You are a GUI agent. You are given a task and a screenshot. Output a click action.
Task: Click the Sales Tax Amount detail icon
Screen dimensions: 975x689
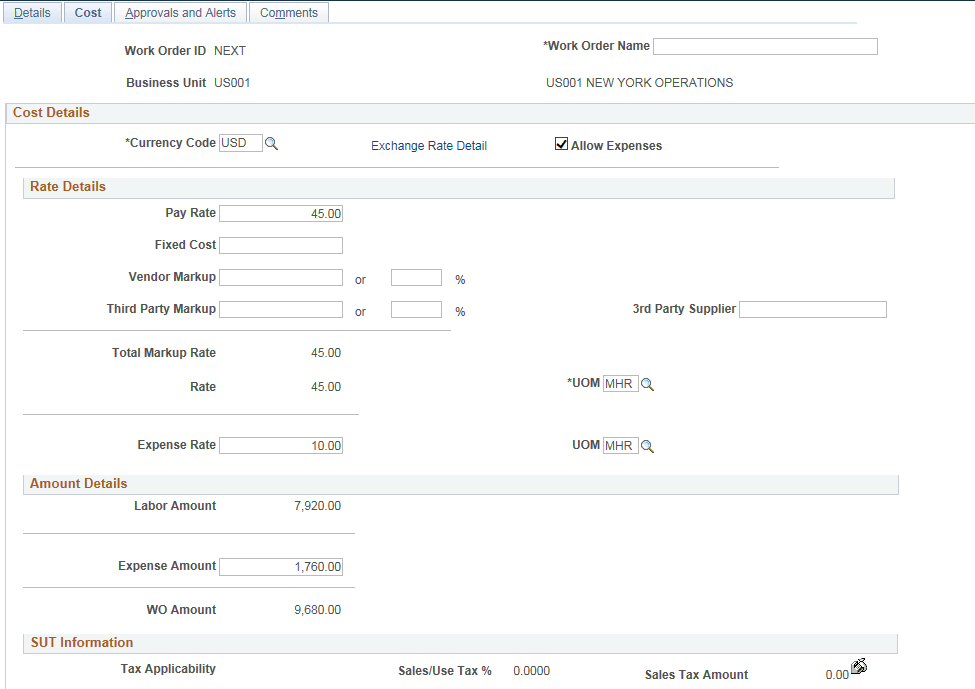(859, 666)
